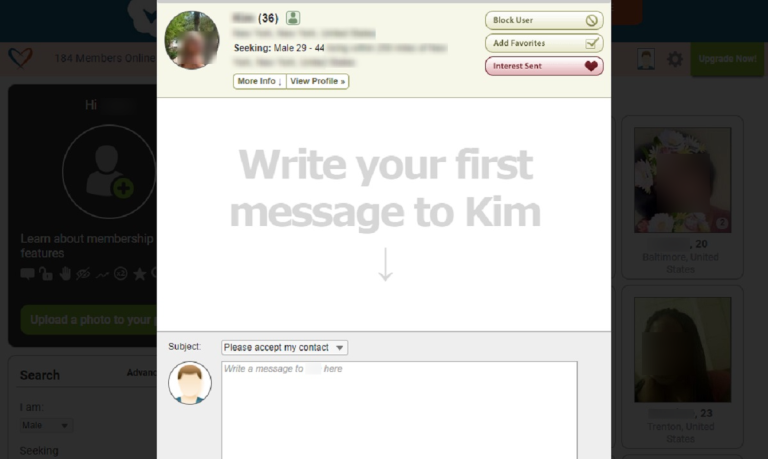
Task: Click the red heart on Interest Sent
Action: tap(591, 66)
